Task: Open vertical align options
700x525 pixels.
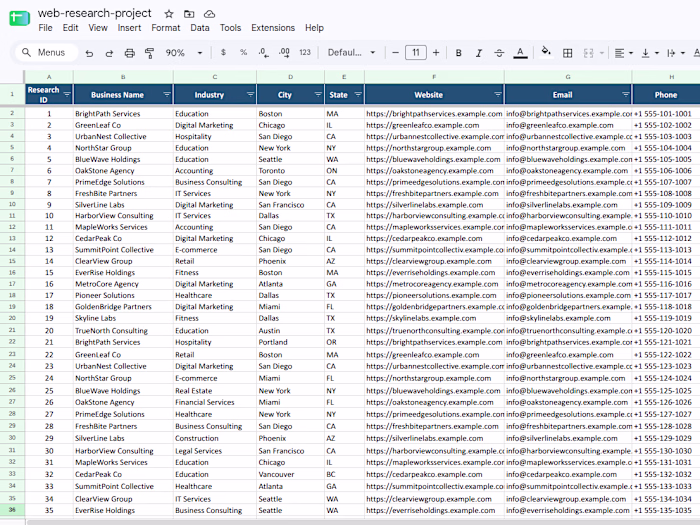Action: (650, 53)
